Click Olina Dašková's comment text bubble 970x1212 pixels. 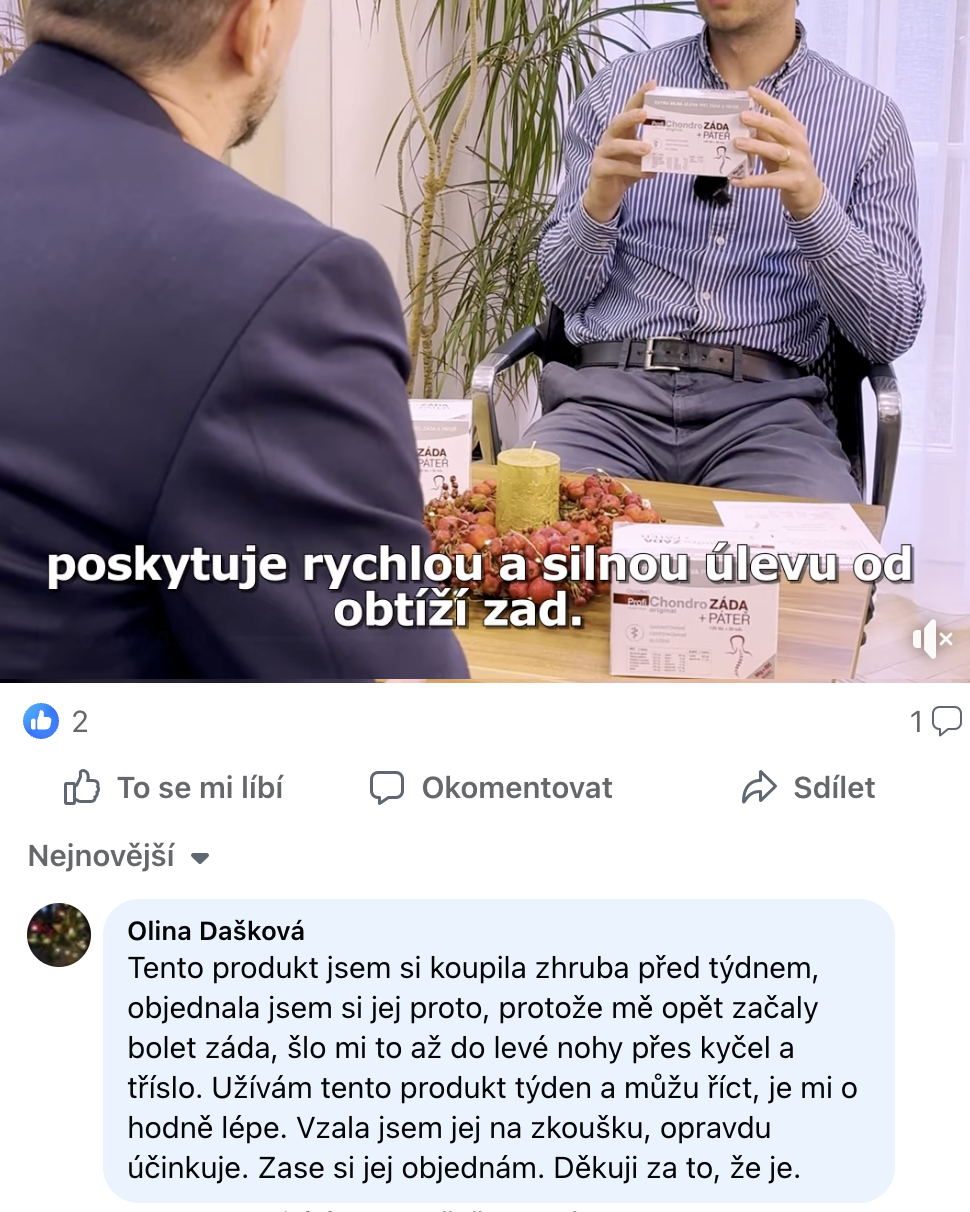click(x=499, y=1050)
